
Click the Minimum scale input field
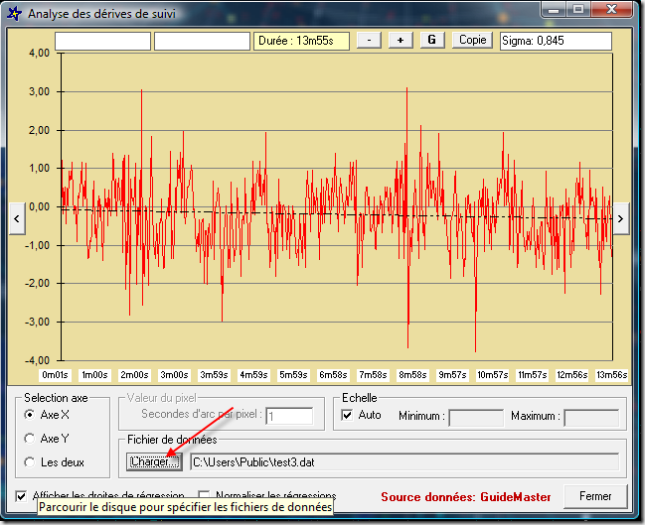pos(475,416)
